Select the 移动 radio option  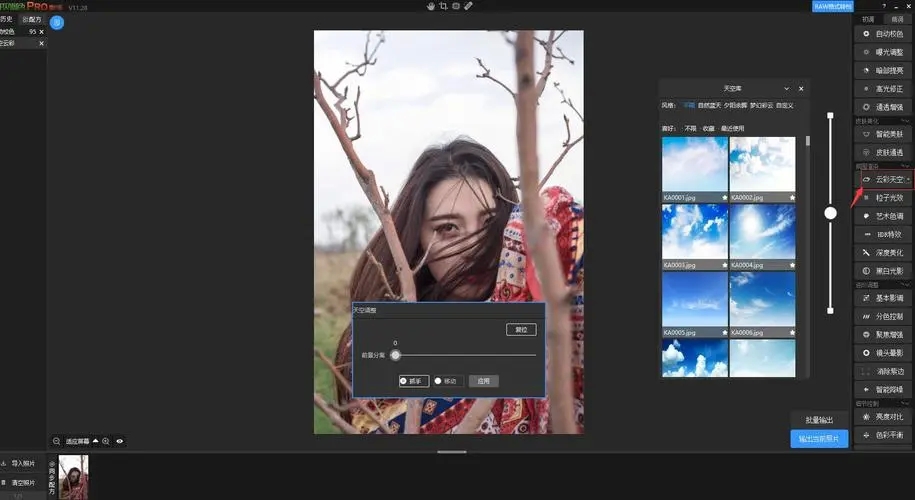448,381
